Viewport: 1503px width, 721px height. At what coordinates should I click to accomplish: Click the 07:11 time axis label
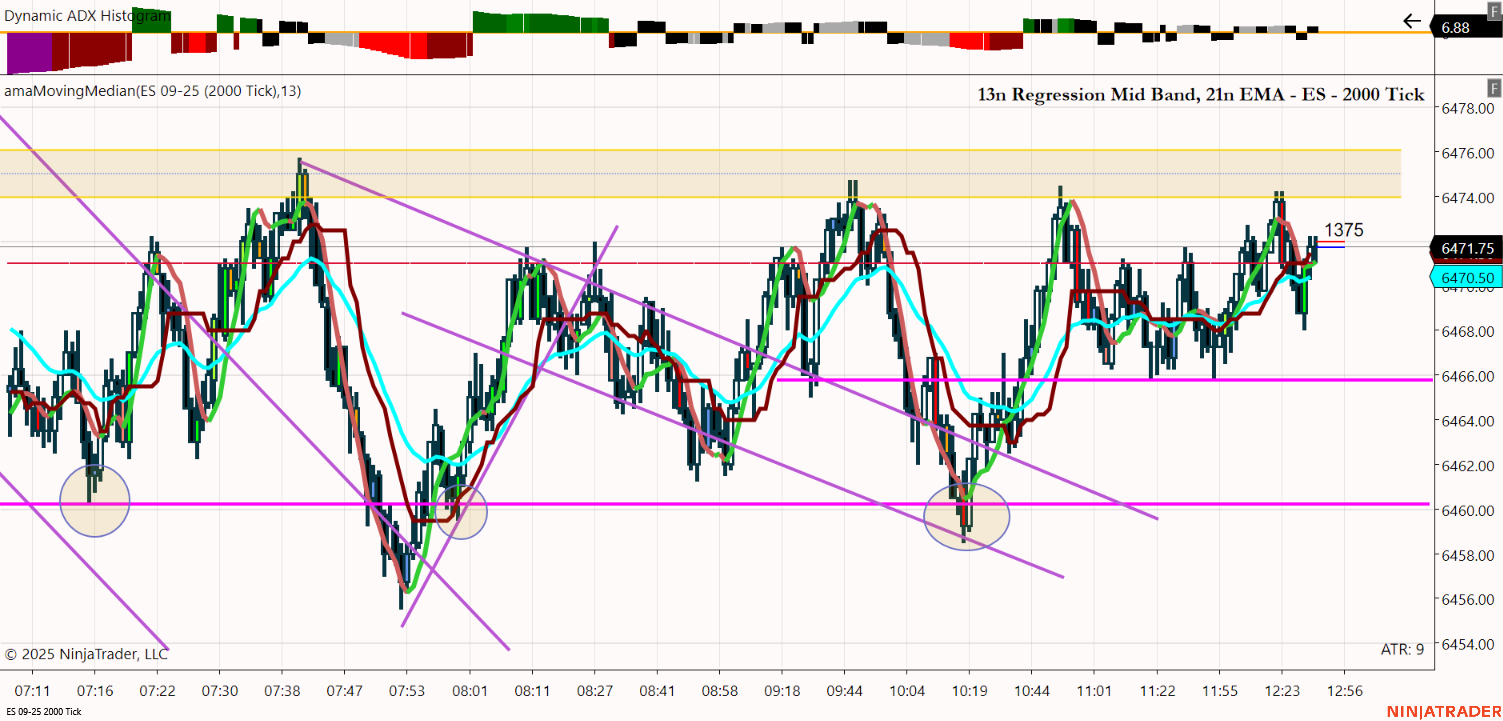coord(33,691)
